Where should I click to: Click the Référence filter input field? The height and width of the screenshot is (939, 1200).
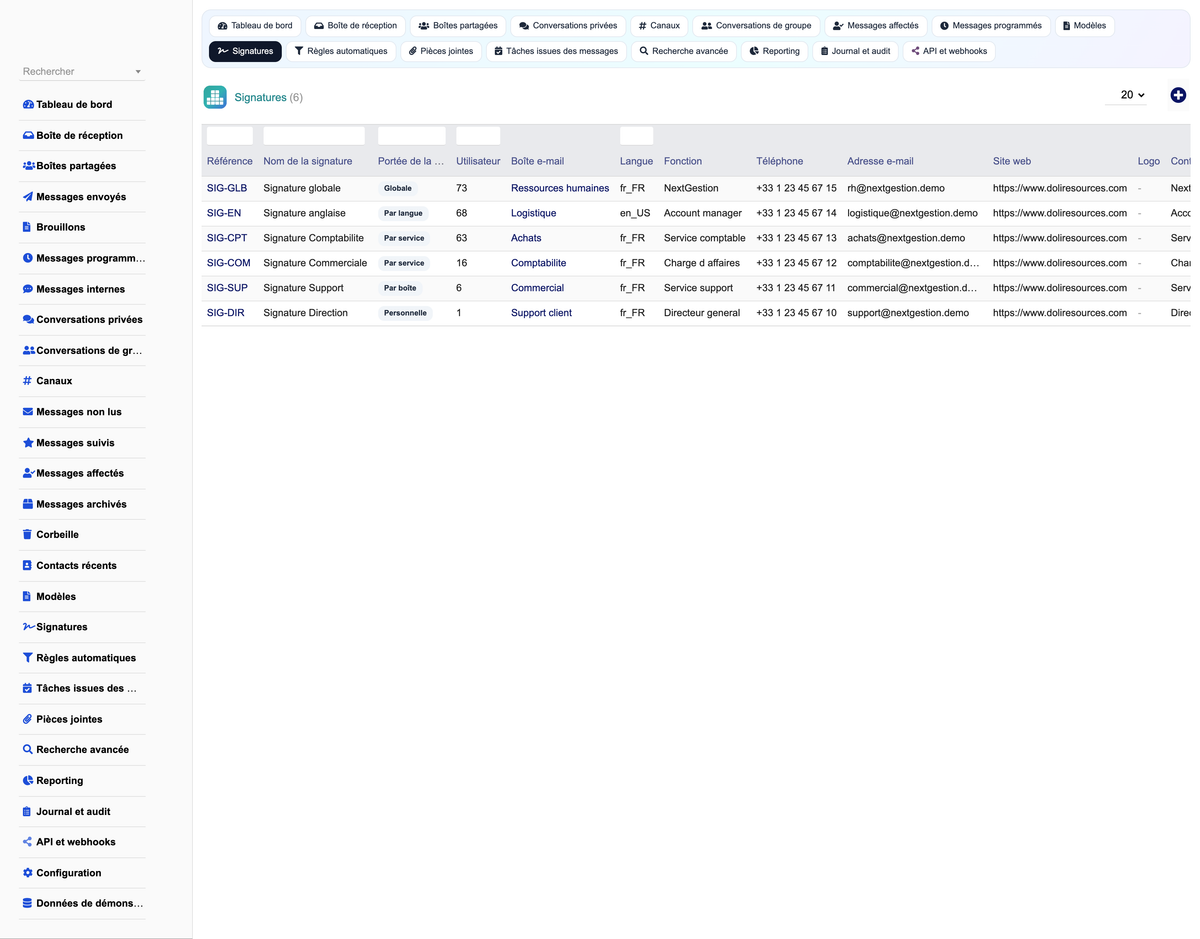[230, 136]
